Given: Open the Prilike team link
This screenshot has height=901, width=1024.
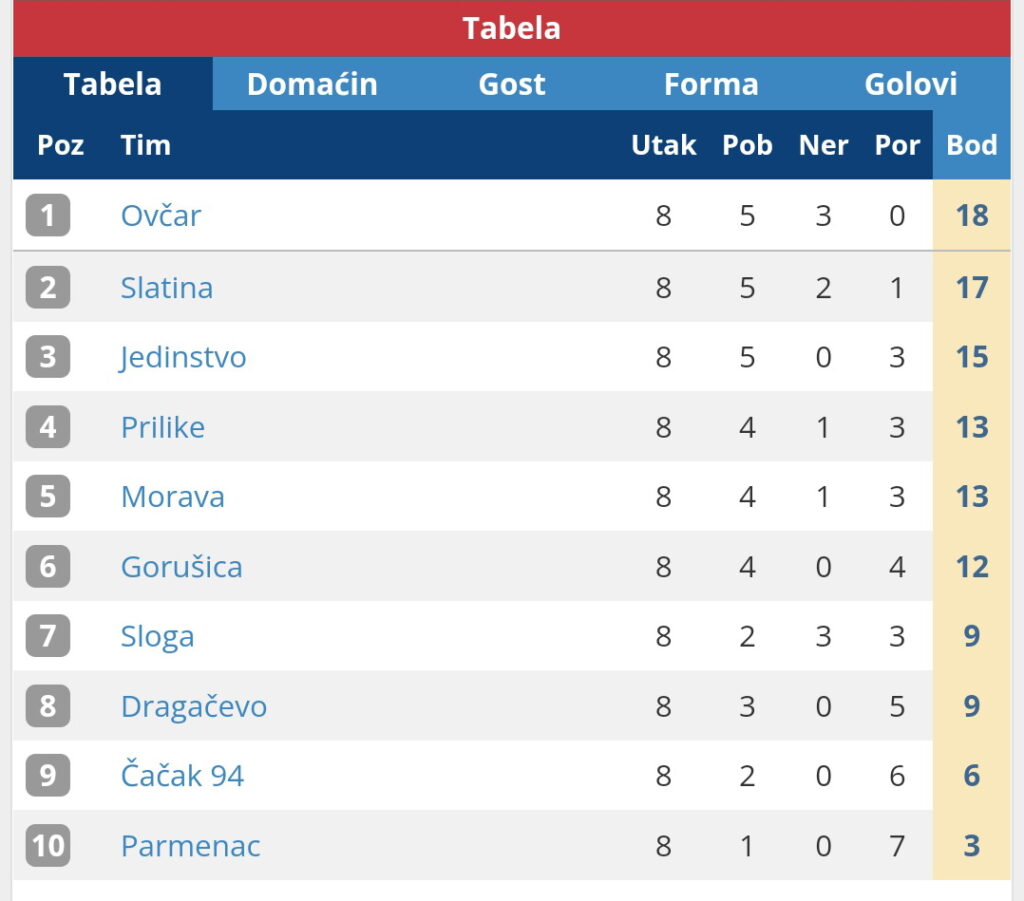Looking at the screenshot, I should tap(163, 427).
